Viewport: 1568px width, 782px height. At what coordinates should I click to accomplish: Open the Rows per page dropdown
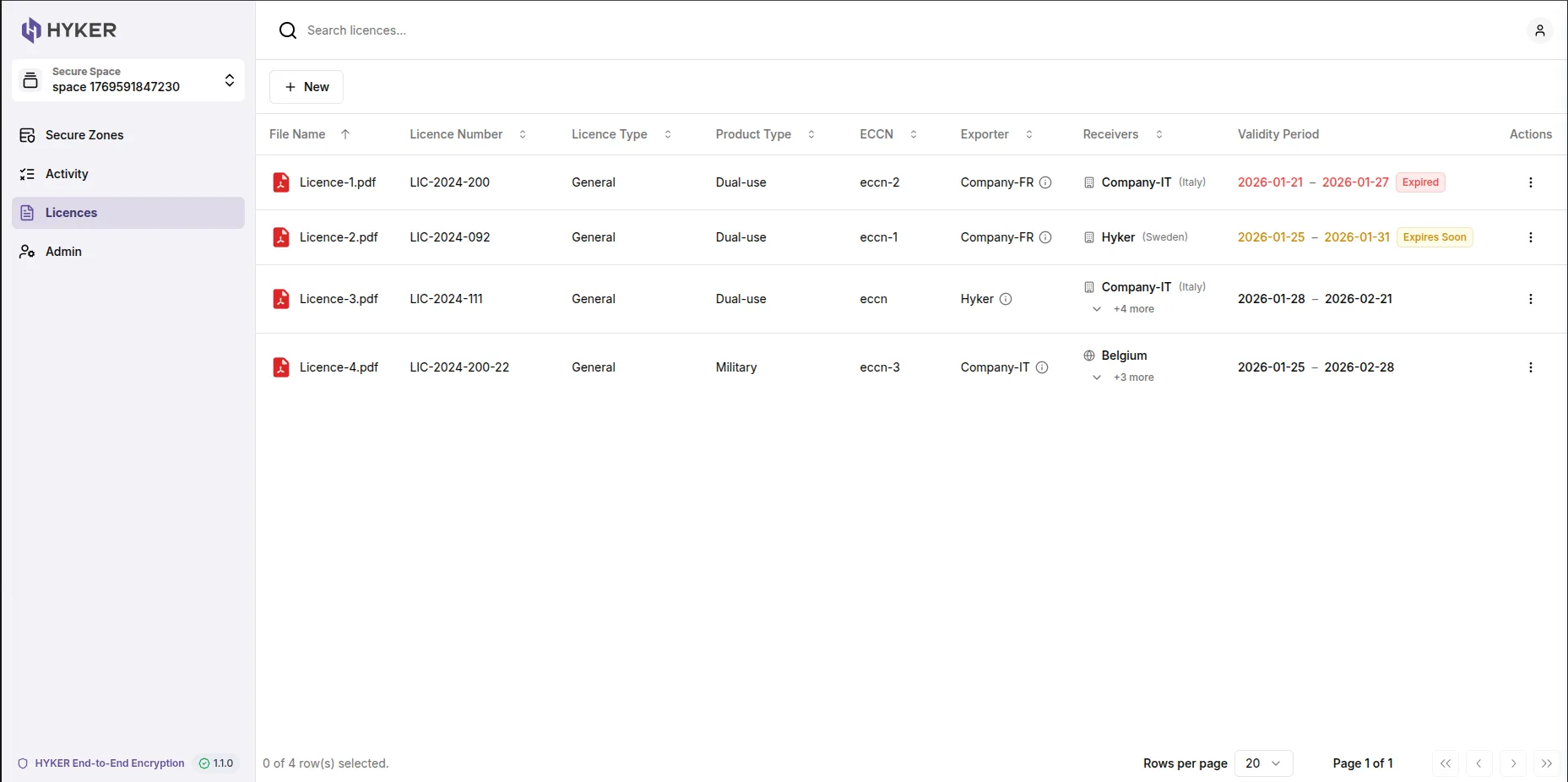click(x=1263, y=763)
